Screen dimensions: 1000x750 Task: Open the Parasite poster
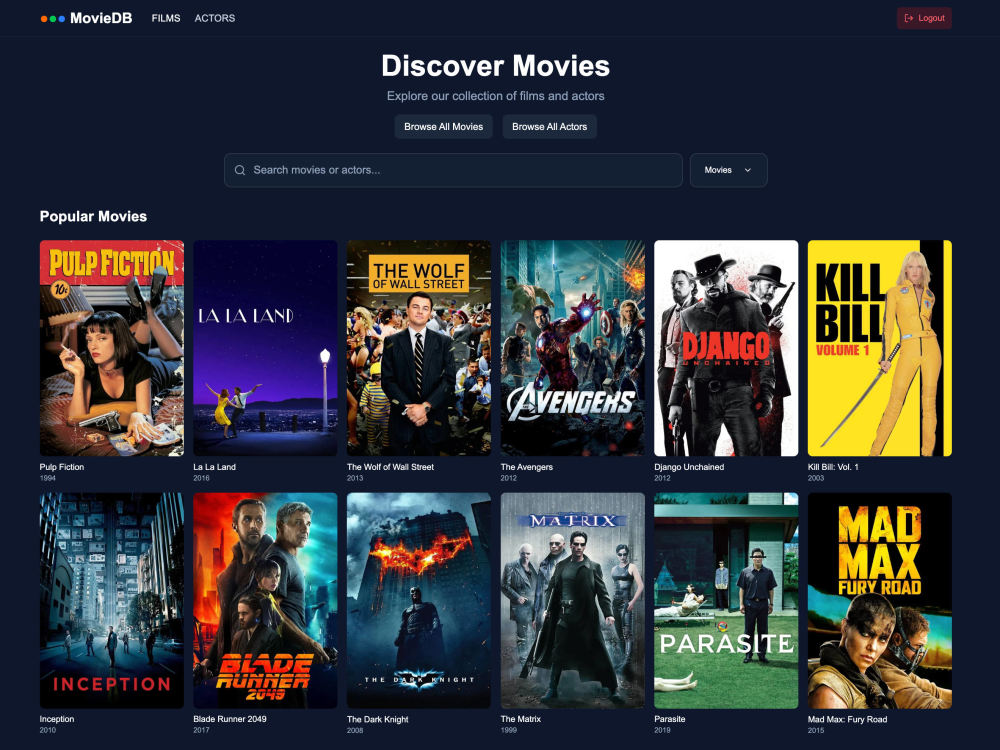pyautogui.click(x=726, y=601)
